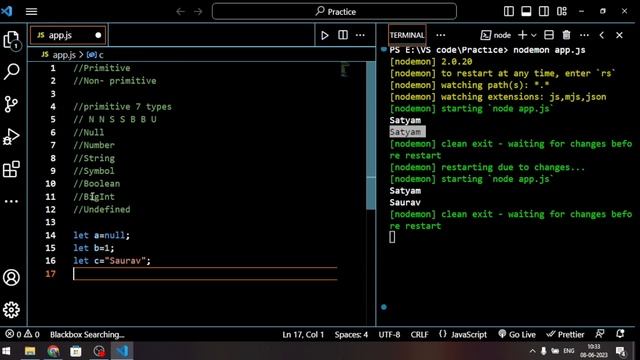Viewport: 640px width, 360px height.
Task: Click Prettier status item
Action: [565, 334]
